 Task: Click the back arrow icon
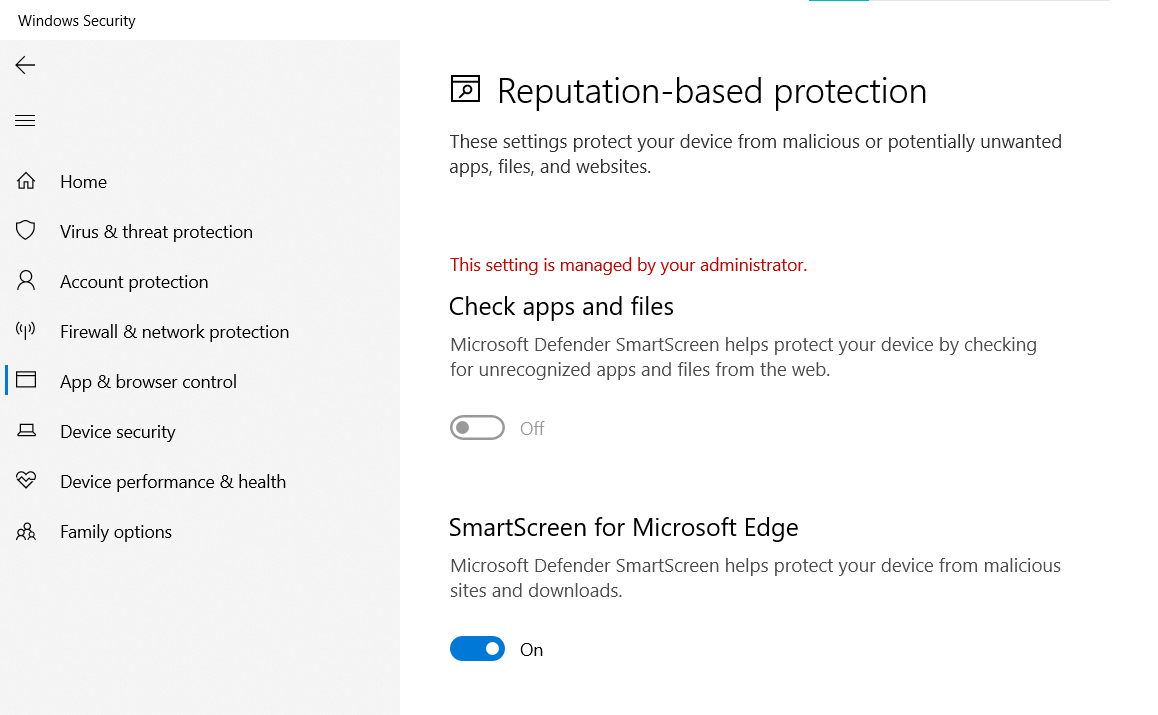click(25, 66)
